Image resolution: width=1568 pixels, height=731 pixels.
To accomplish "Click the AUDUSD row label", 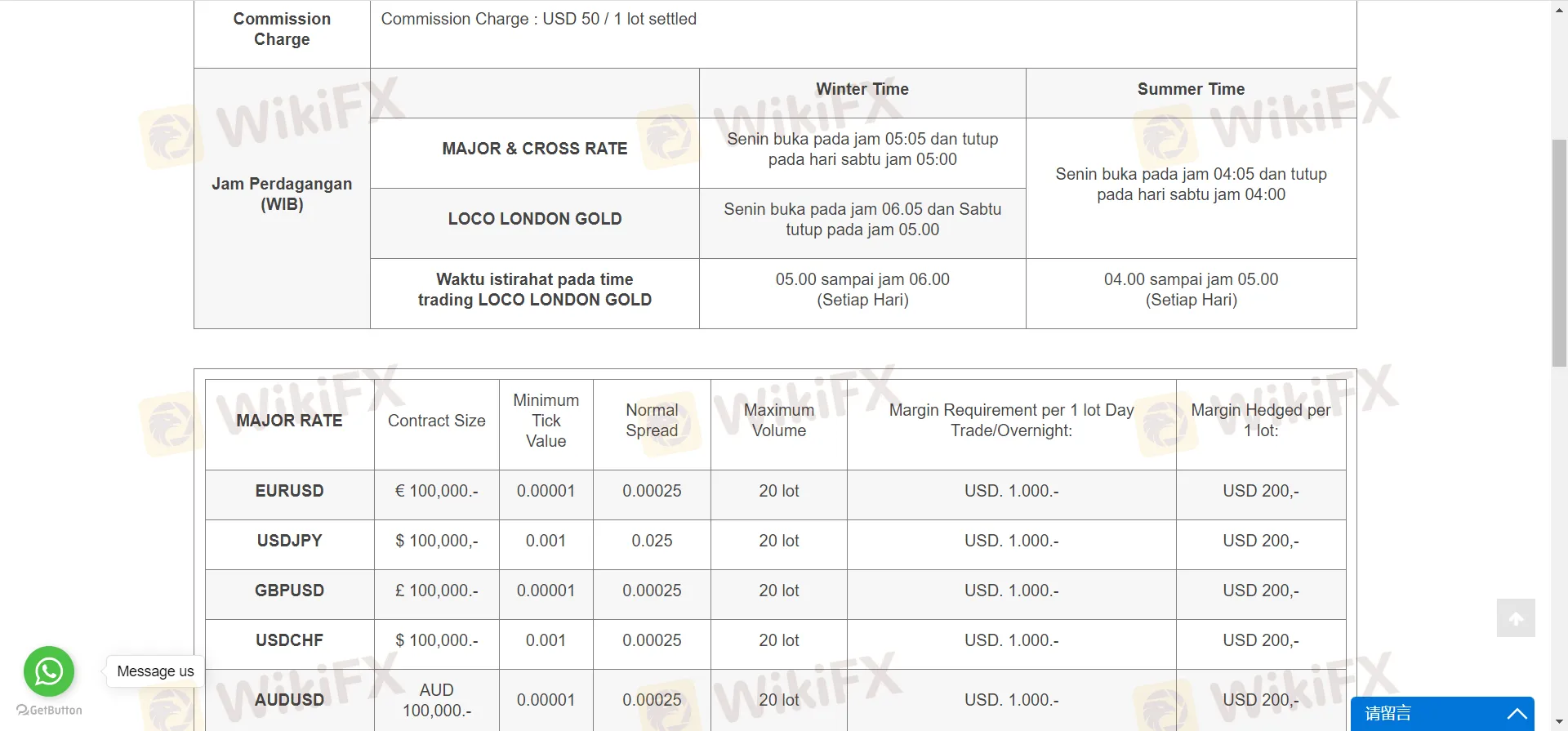I will coord(289,700).
